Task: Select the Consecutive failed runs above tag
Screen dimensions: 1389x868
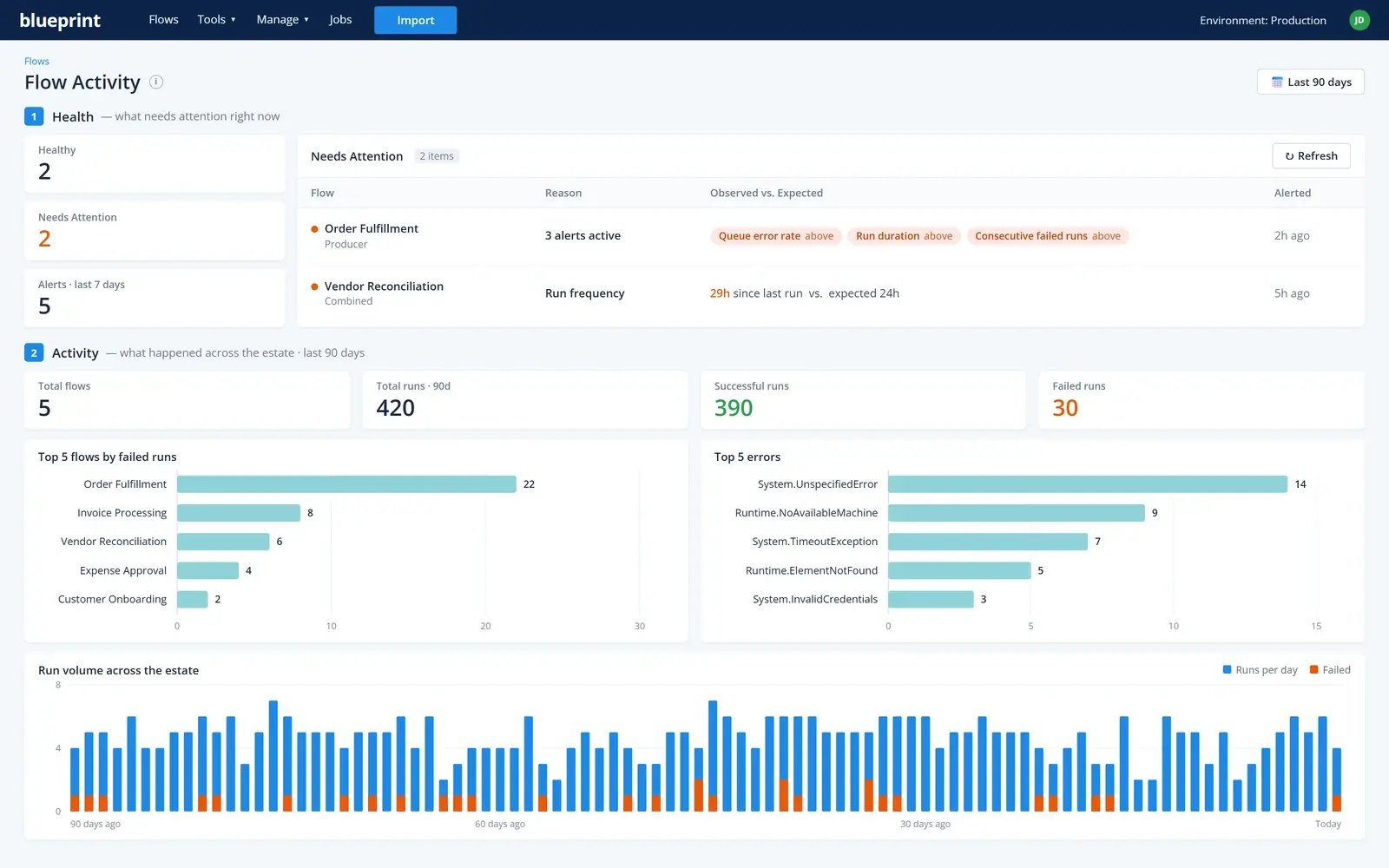Action: [x=1047, y=236]
